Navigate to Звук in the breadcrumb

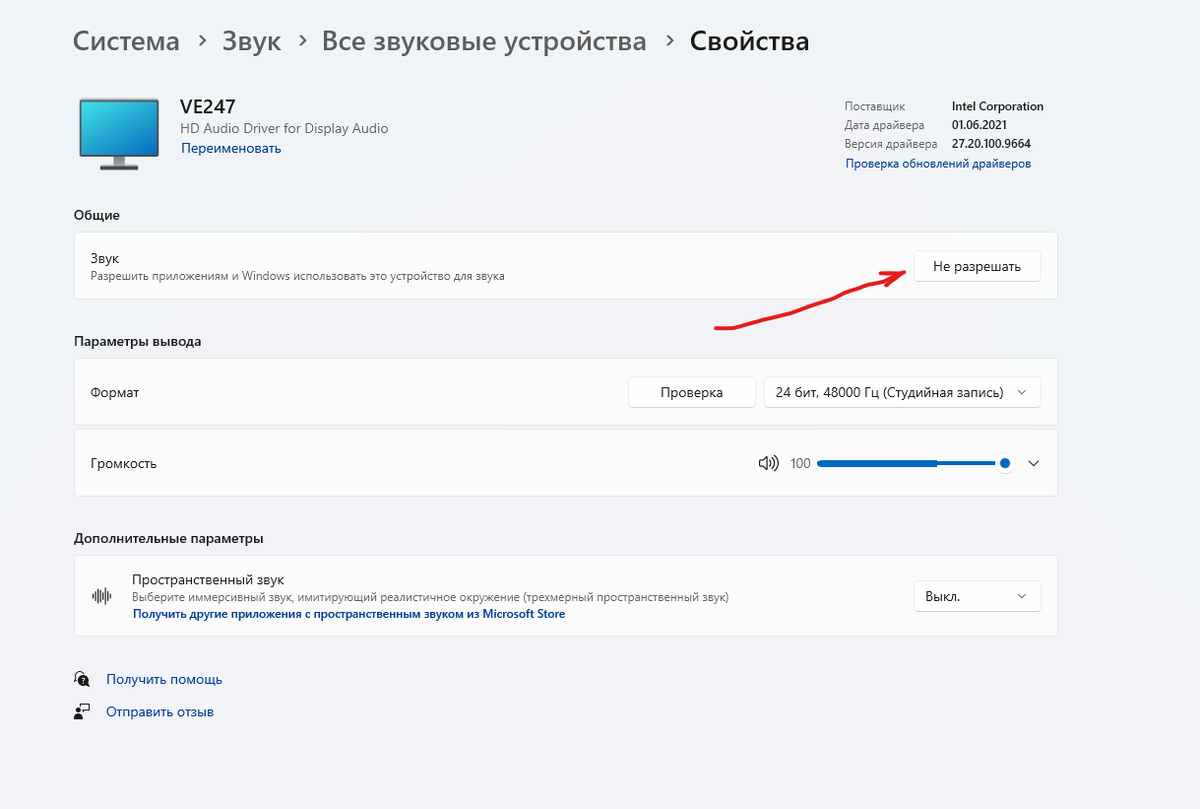[x=251, y=41]
